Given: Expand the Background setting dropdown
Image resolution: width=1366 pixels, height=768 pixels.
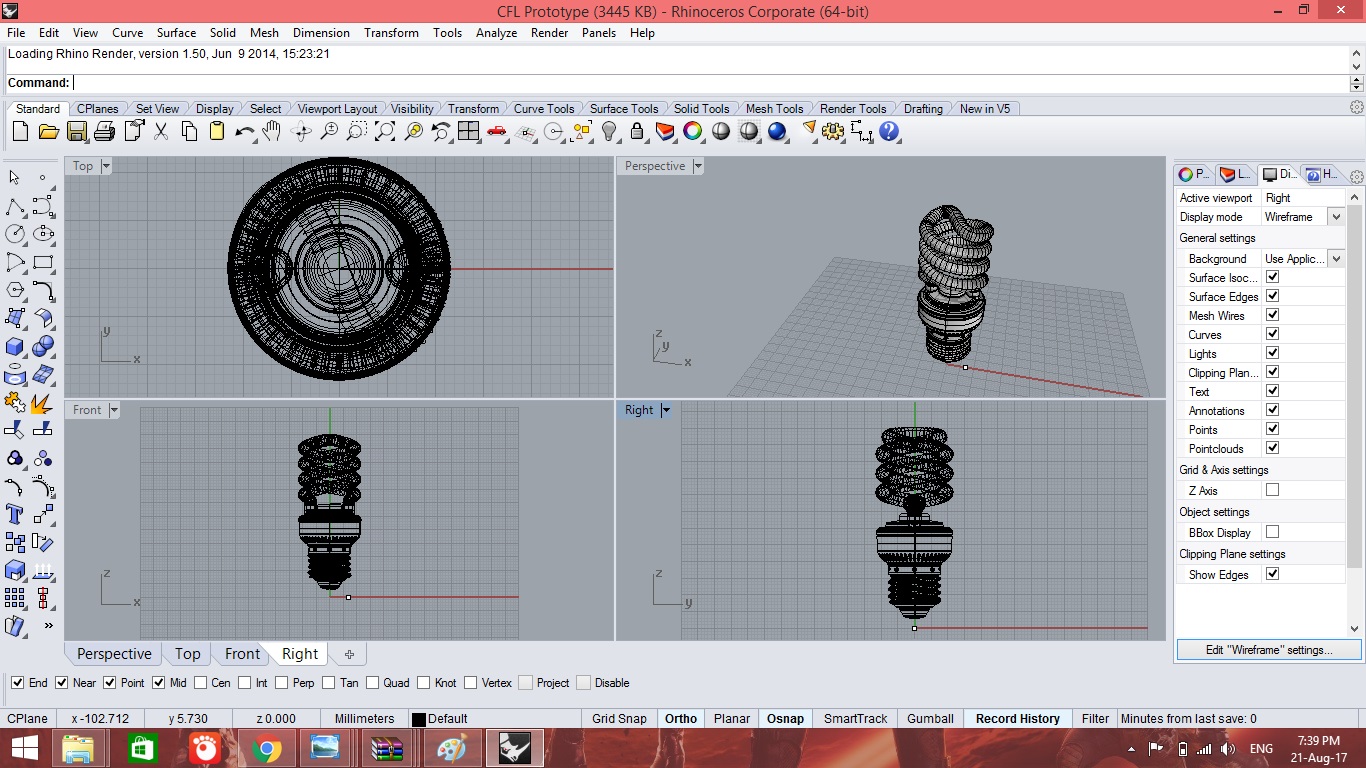Looking at the screenshot, I should [x=1335, y=259].
